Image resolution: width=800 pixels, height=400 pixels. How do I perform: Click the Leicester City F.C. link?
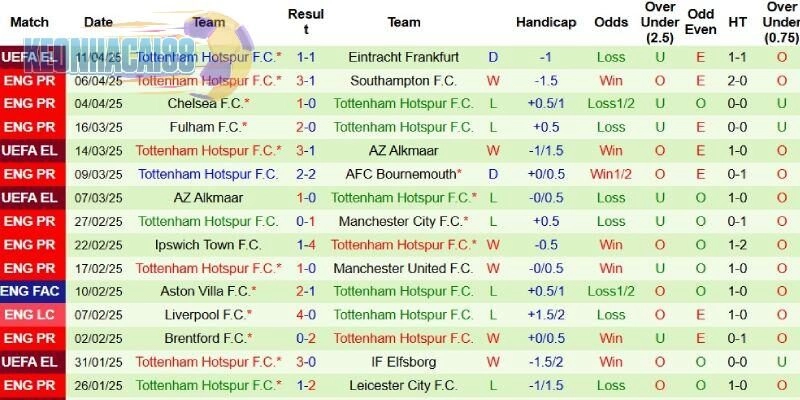click(x=403, y=385)
